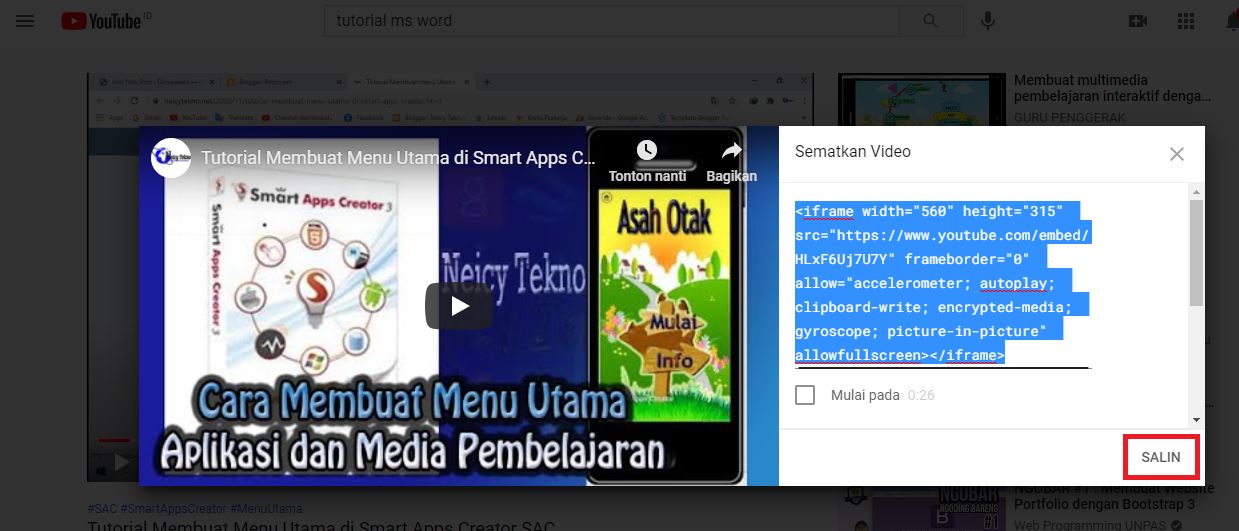Click the search box containing tutorial ms word
This screenshot has height=531, width=1239.
tap(612, 20)
